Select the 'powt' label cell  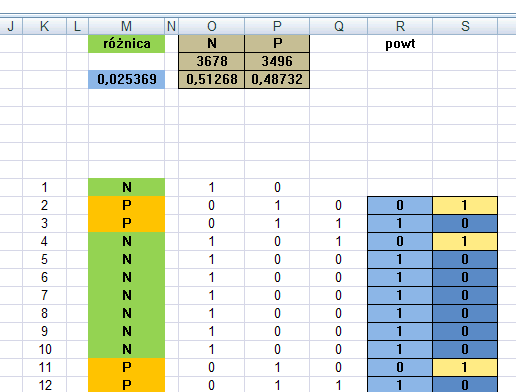point(400,44)
